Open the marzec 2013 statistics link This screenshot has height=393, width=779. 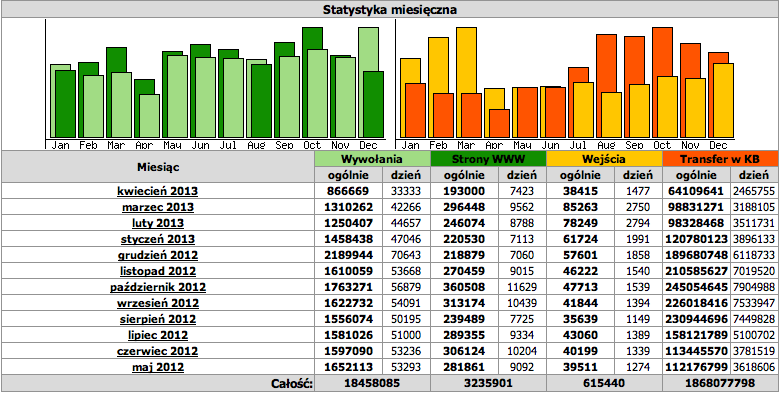point(157,207)
